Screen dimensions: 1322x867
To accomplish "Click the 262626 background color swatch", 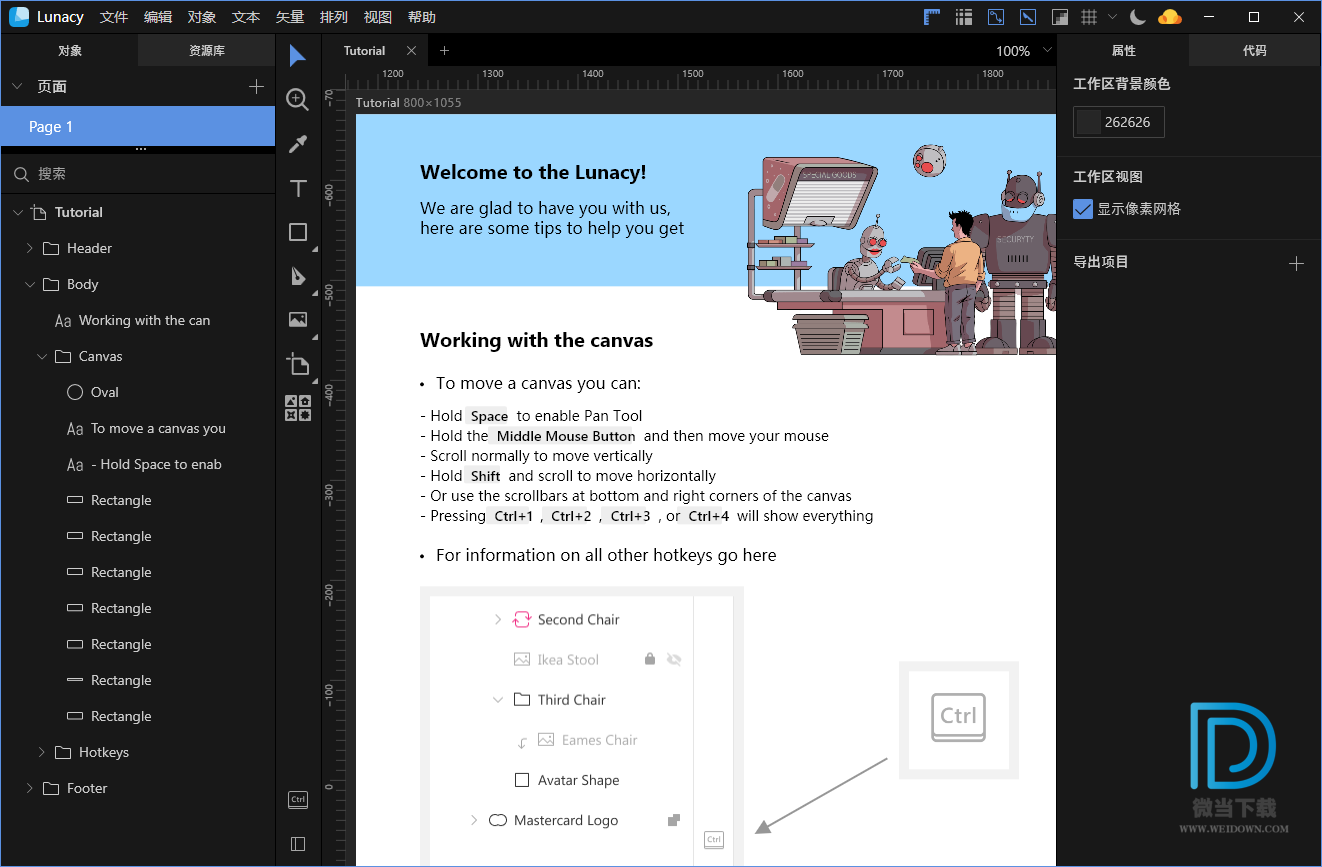I will coord(1088,122).
